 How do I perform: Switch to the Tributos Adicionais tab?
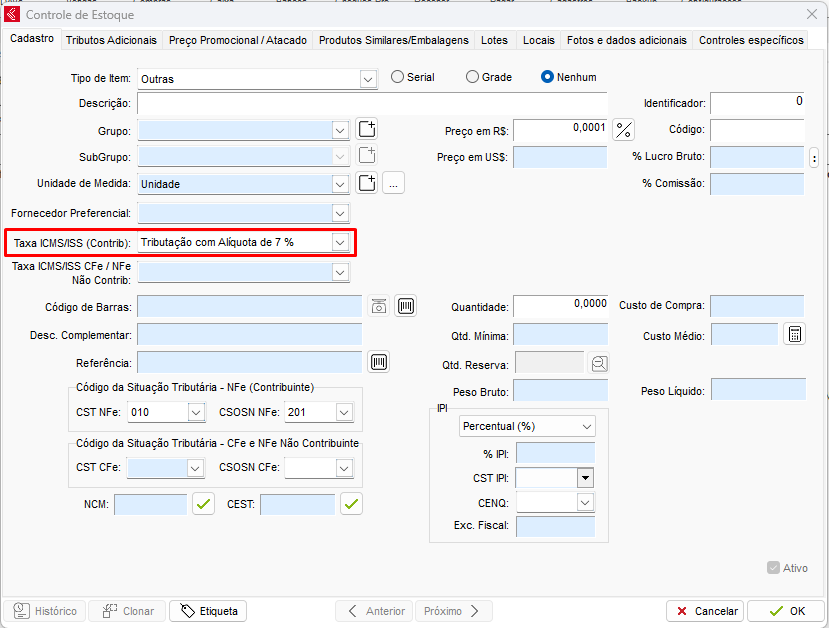pyautogui.click(x=111, y=40)
